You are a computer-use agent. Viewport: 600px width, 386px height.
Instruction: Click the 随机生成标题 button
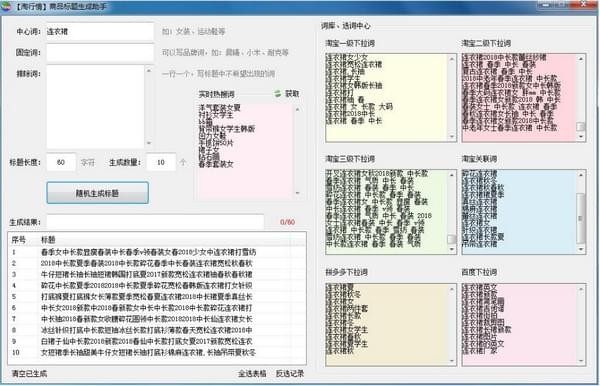[x=98, y=193]
